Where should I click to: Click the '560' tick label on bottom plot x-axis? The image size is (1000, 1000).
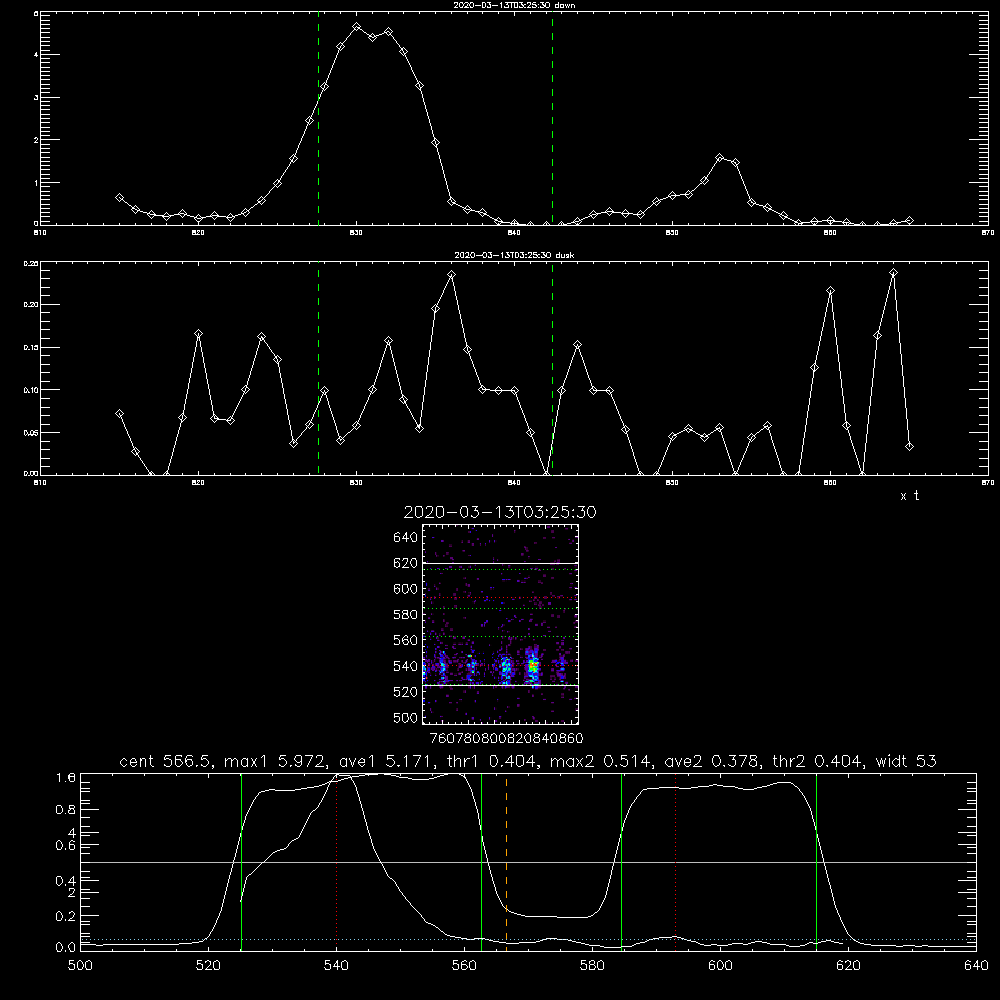(464, 966)
